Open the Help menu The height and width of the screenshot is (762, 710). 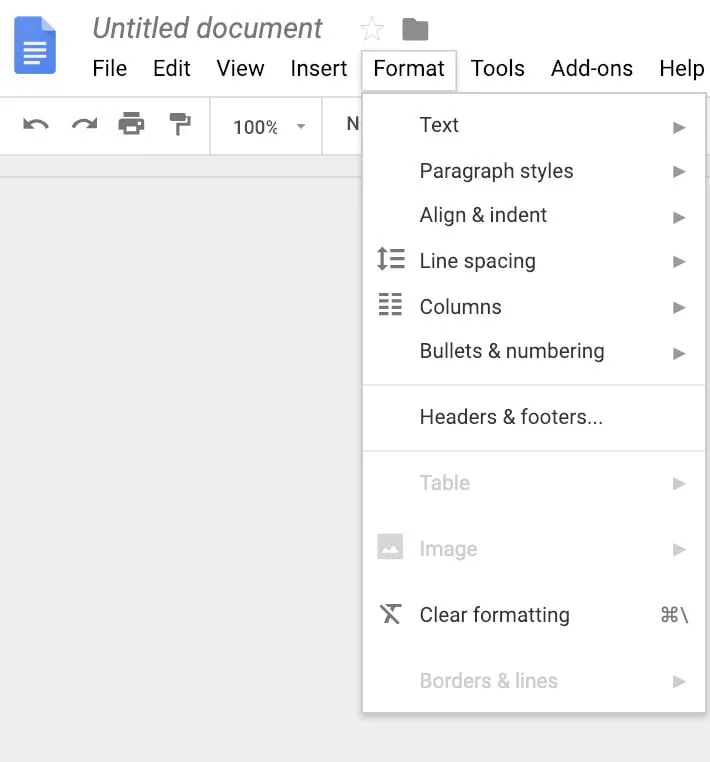681,68
